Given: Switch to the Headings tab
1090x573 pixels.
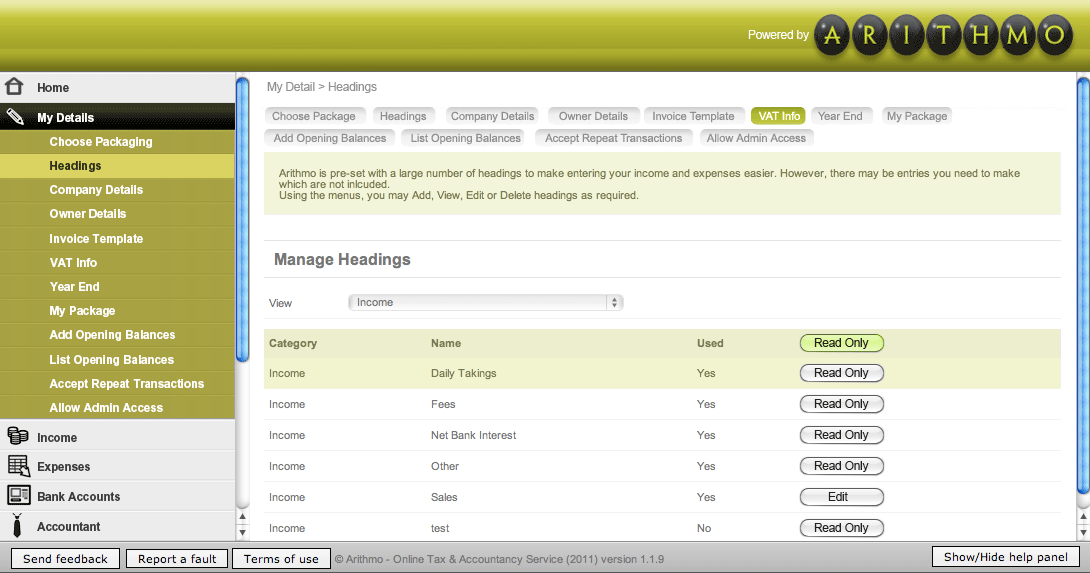Looking at the screenshot, I should pos(403,116).
